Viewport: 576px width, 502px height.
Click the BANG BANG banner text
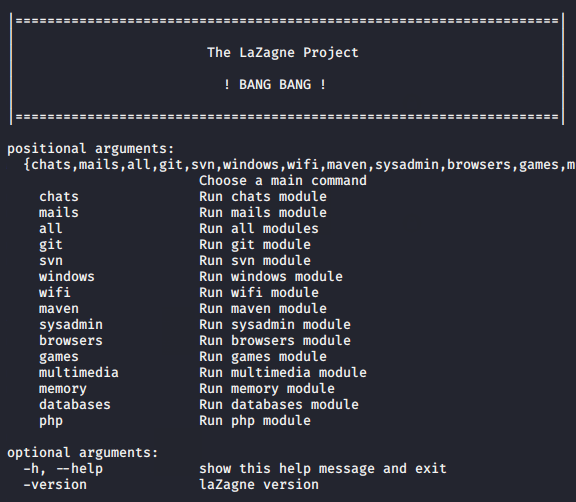tap(275, 84)
